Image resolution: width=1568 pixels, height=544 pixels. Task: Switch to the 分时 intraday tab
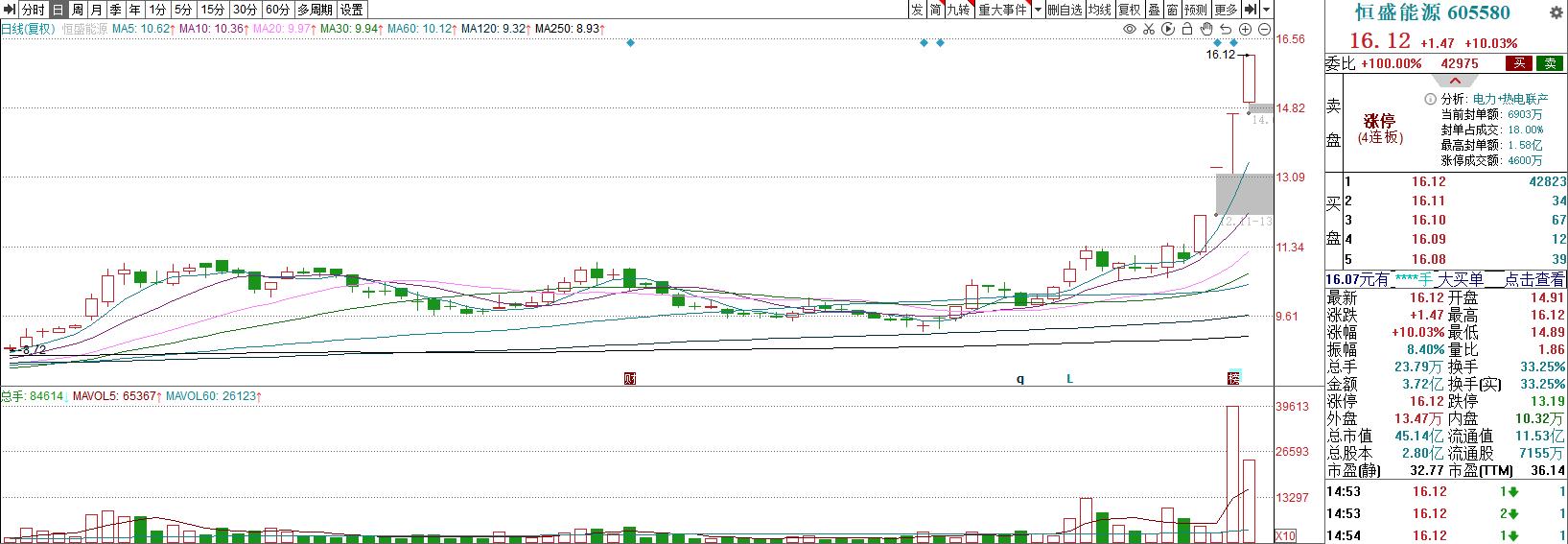coord(34,10)
